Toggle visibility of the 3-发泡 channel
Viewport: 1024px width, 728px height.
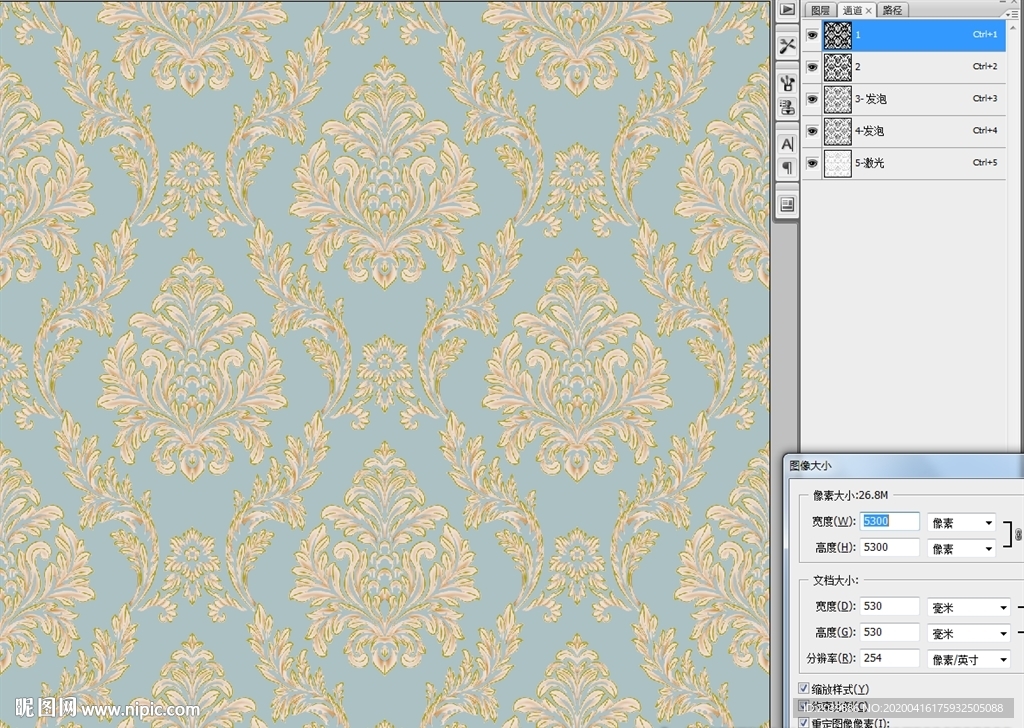812,99
